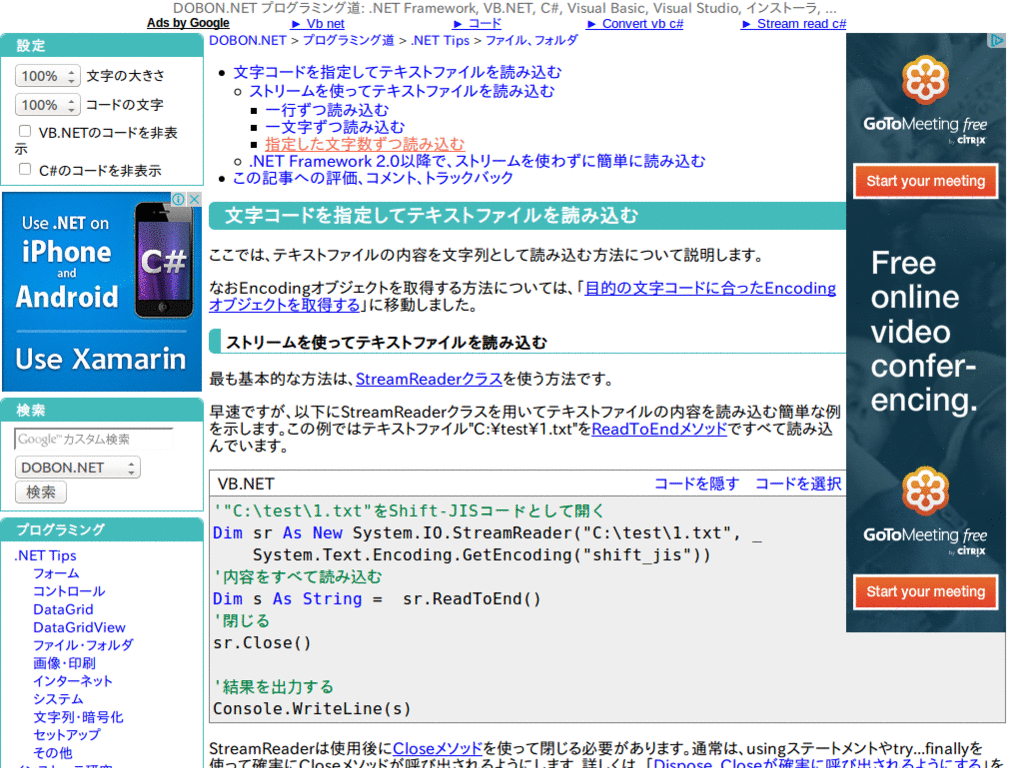Adjust the text size 100% stepper
The image size is (1024, 768).
pos(47,76)
